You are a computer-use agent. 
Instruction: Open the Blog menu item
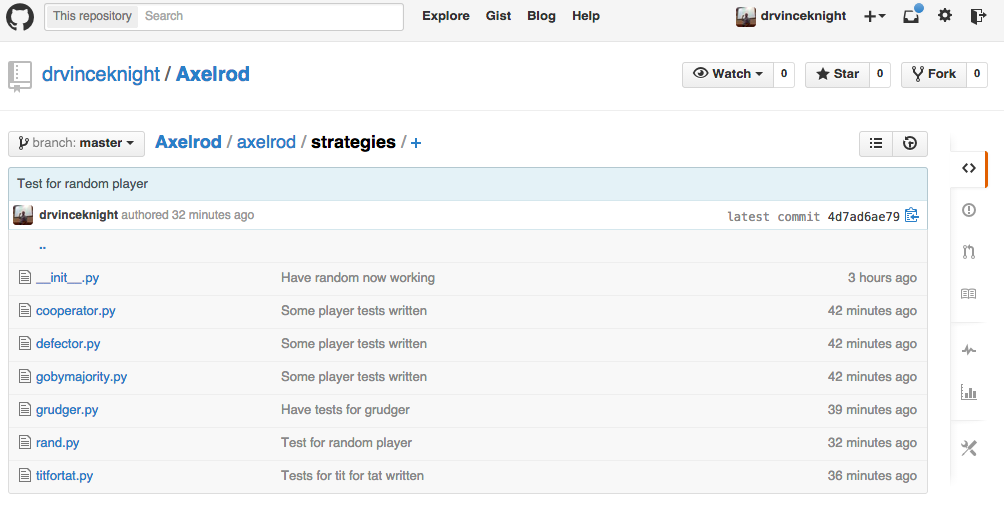[x=541, y=16]
